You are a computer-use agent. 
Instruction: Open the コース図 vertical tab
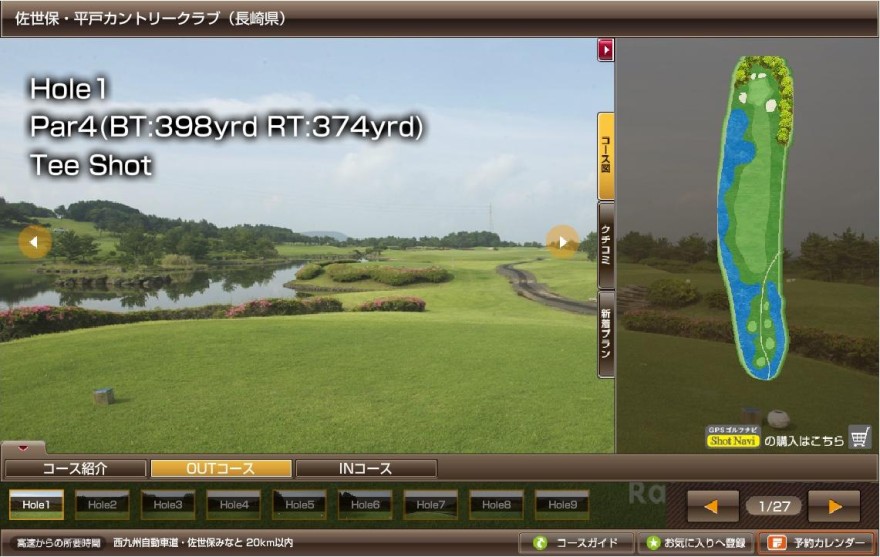[x=606, y=156]
